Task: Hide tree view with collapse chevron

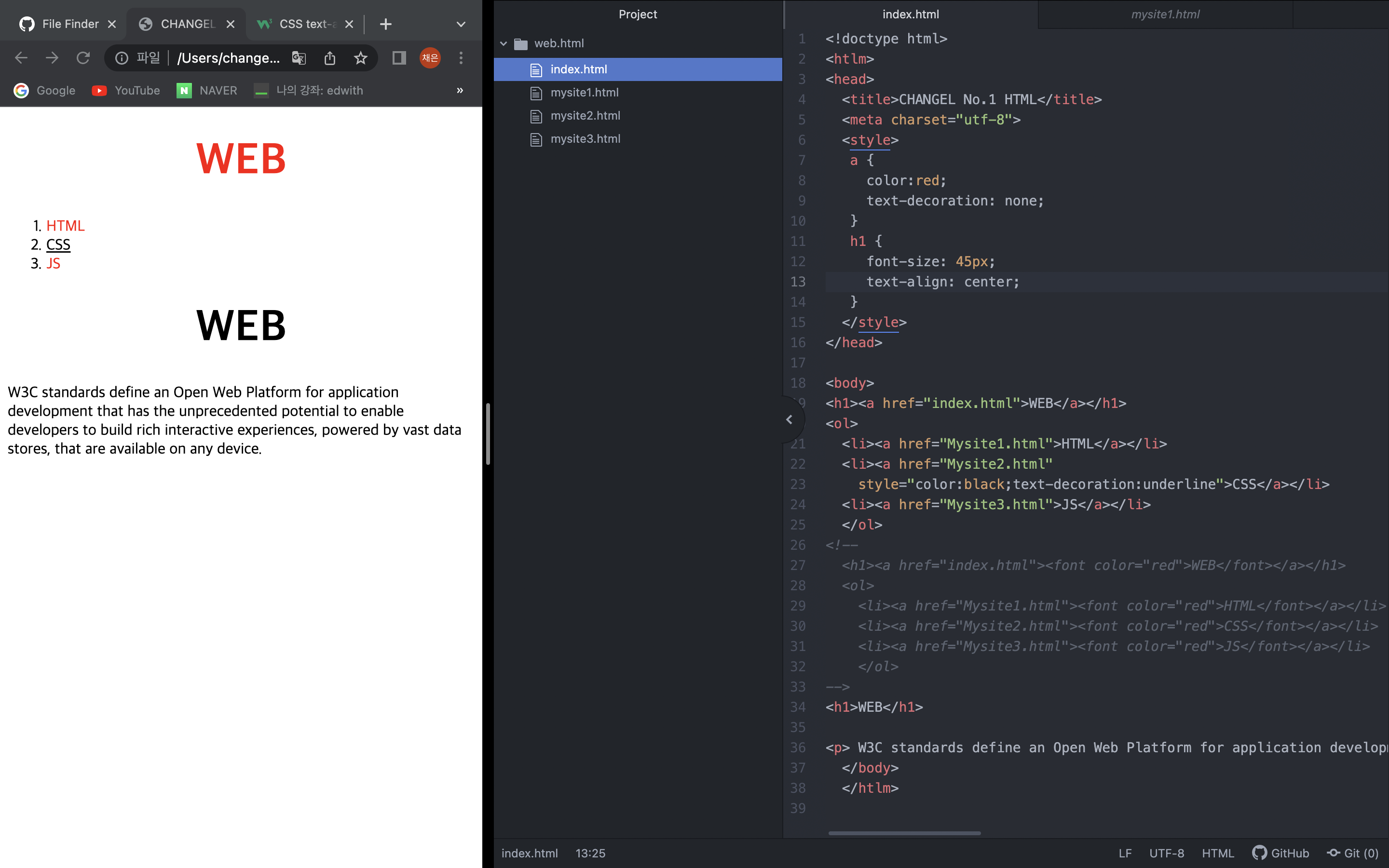Action: pos(789,420)
